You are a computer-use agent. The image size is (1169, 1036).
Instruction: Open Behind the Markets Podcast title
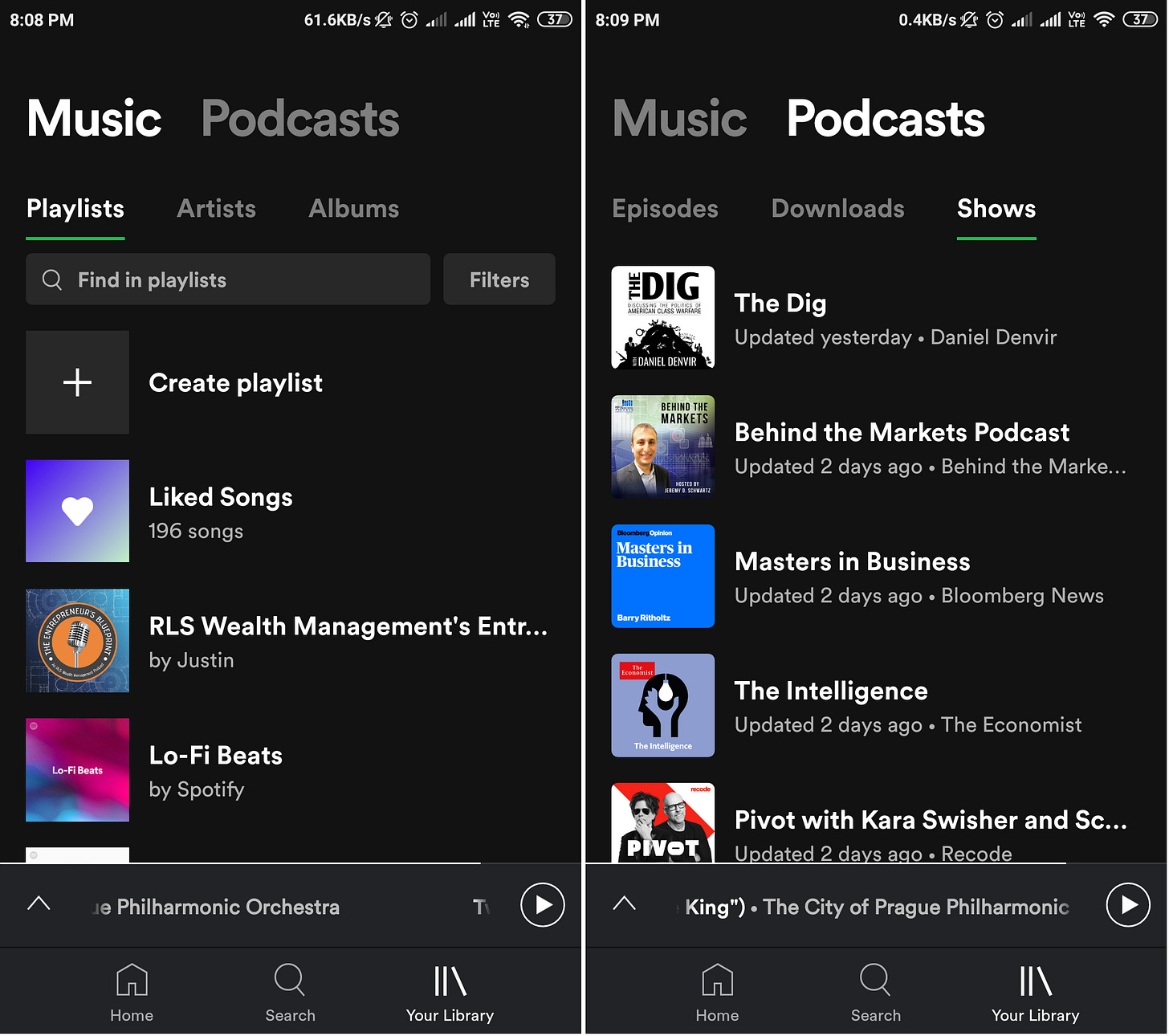902,433
